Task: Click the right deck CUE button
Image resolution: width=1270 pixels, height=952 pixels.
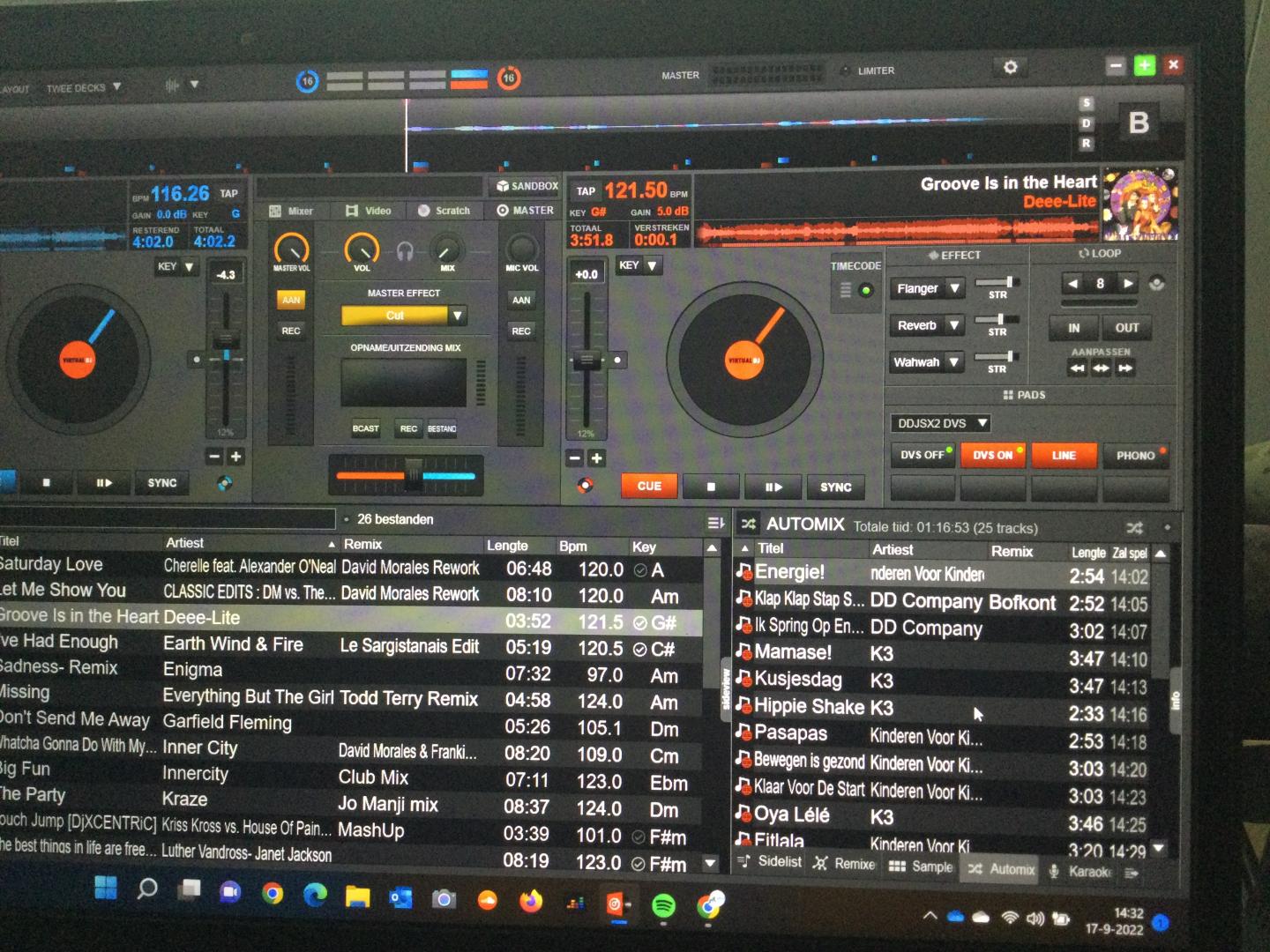Action: click(x=649, y=486)
